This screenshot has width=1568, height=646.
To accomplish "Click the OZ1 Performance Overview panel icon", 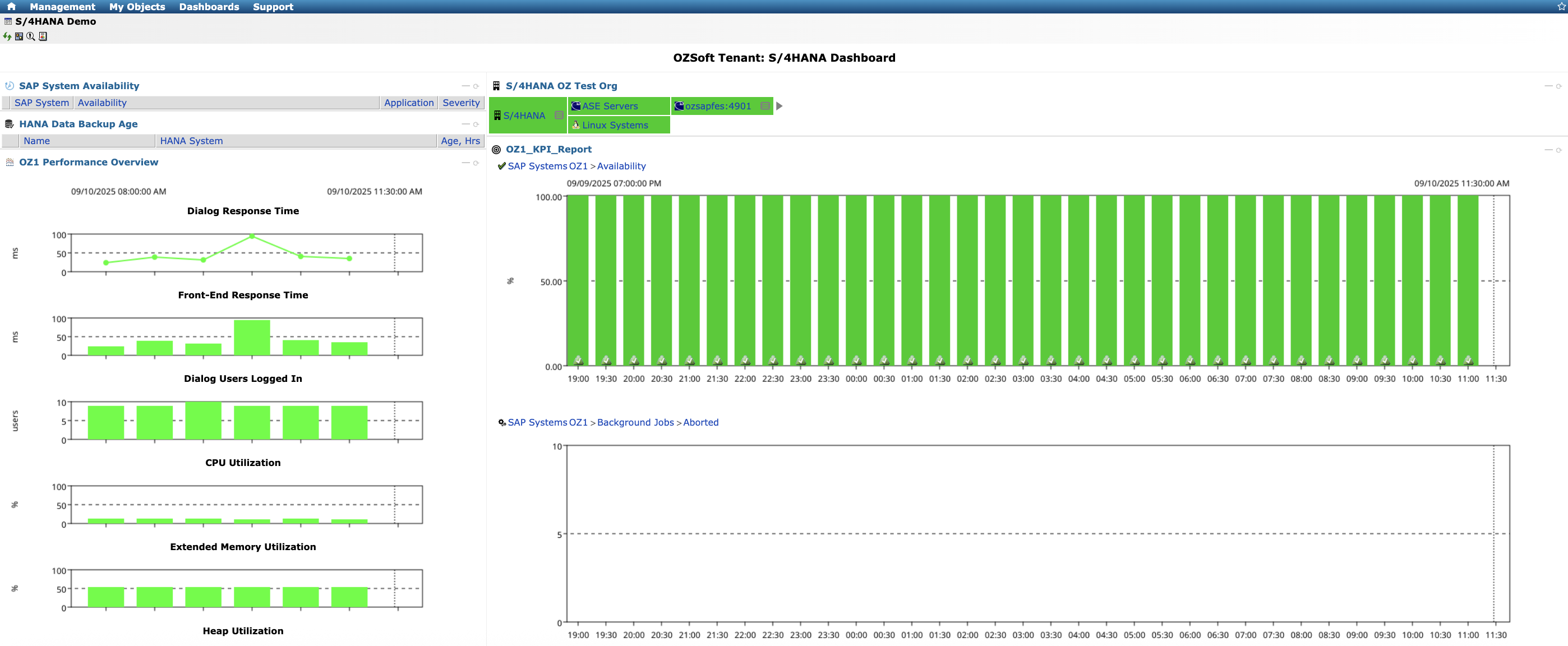I will point(10,163).
